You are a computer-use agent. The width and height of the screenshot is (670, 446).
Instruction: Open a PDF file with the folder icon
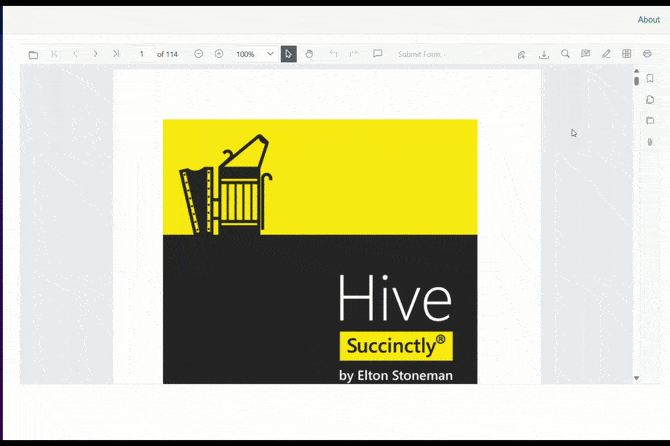tap(33, 55)
